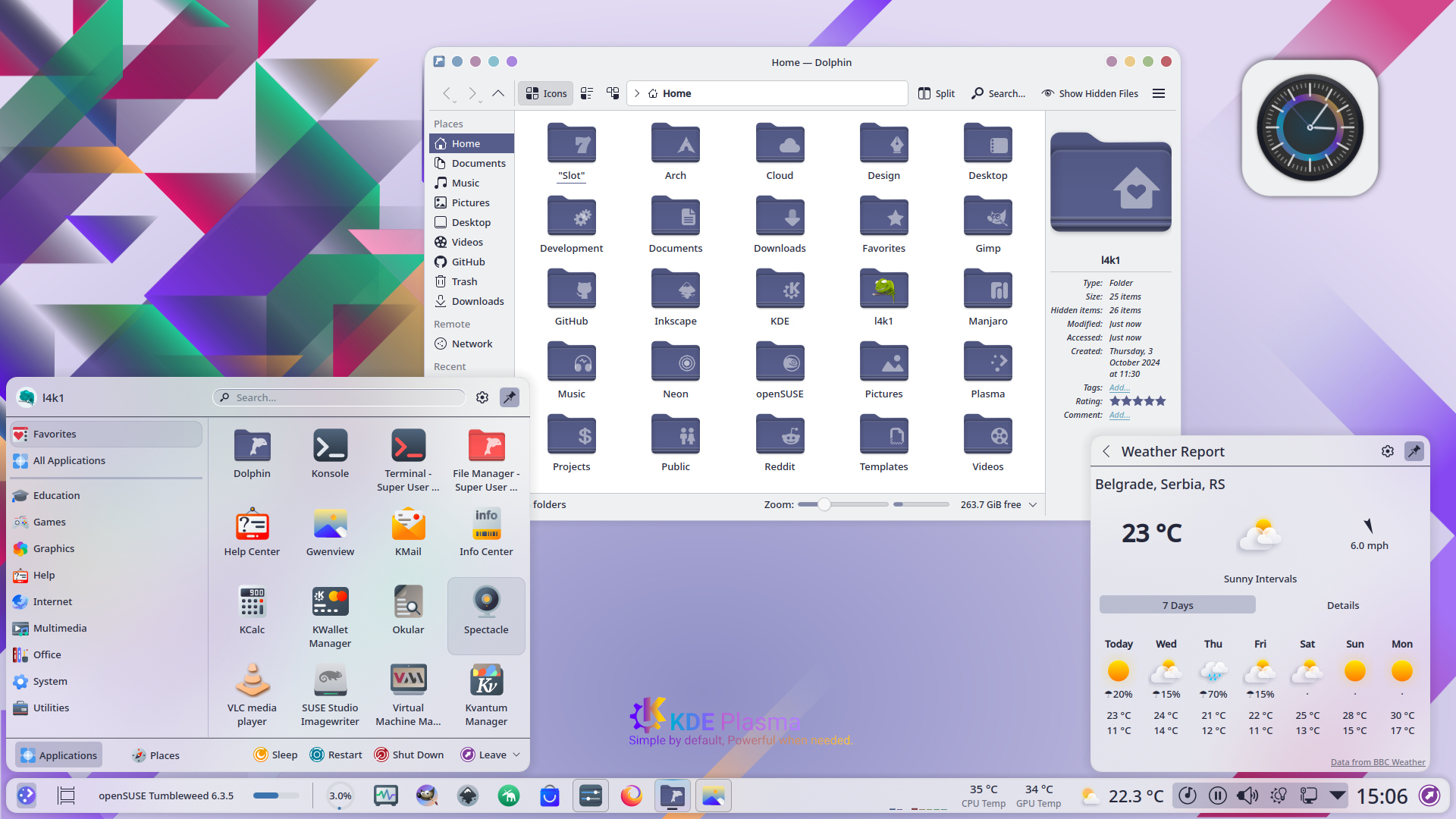
Task: Click the disk usage bar in Dolphin status
Action: [921, 504]
